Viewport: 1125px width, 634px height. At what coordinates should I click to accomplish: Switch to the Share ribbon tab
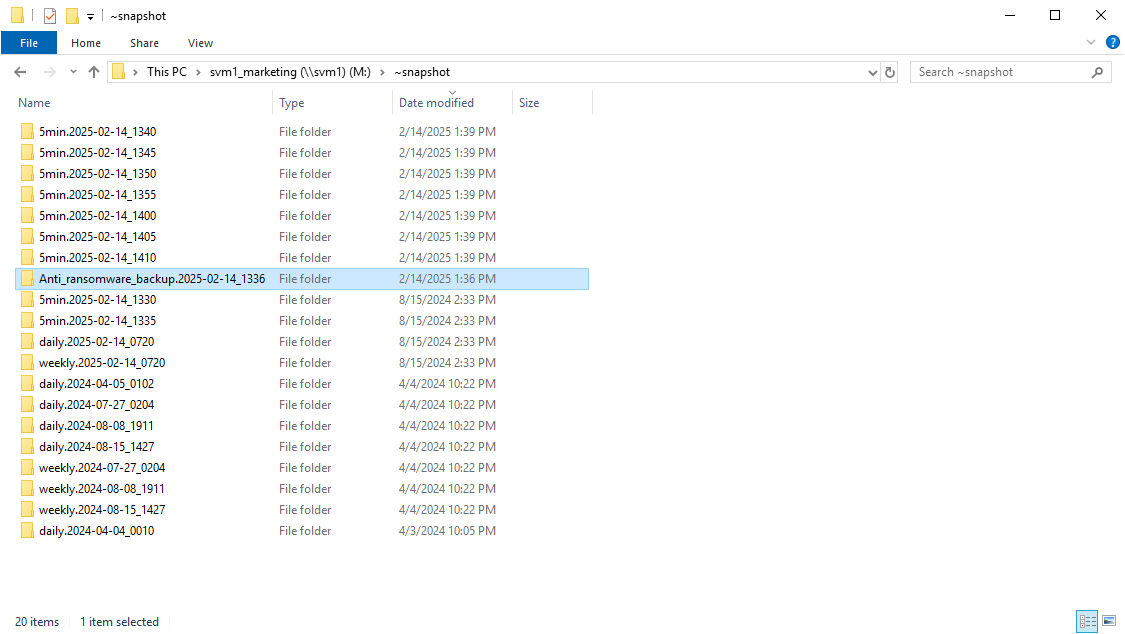144,43
